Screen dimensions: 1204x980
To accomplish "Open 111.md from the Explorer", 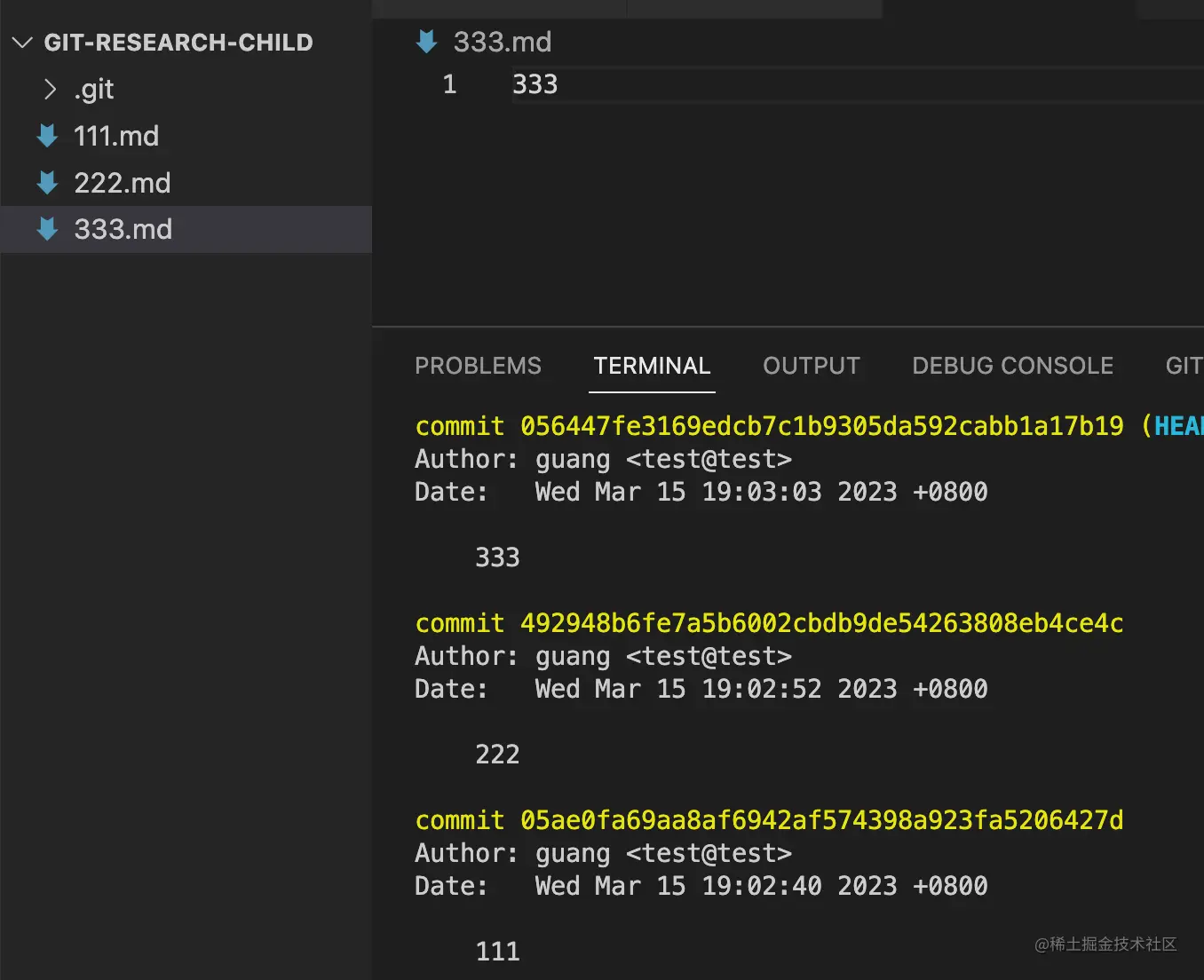I will point(116,136).
